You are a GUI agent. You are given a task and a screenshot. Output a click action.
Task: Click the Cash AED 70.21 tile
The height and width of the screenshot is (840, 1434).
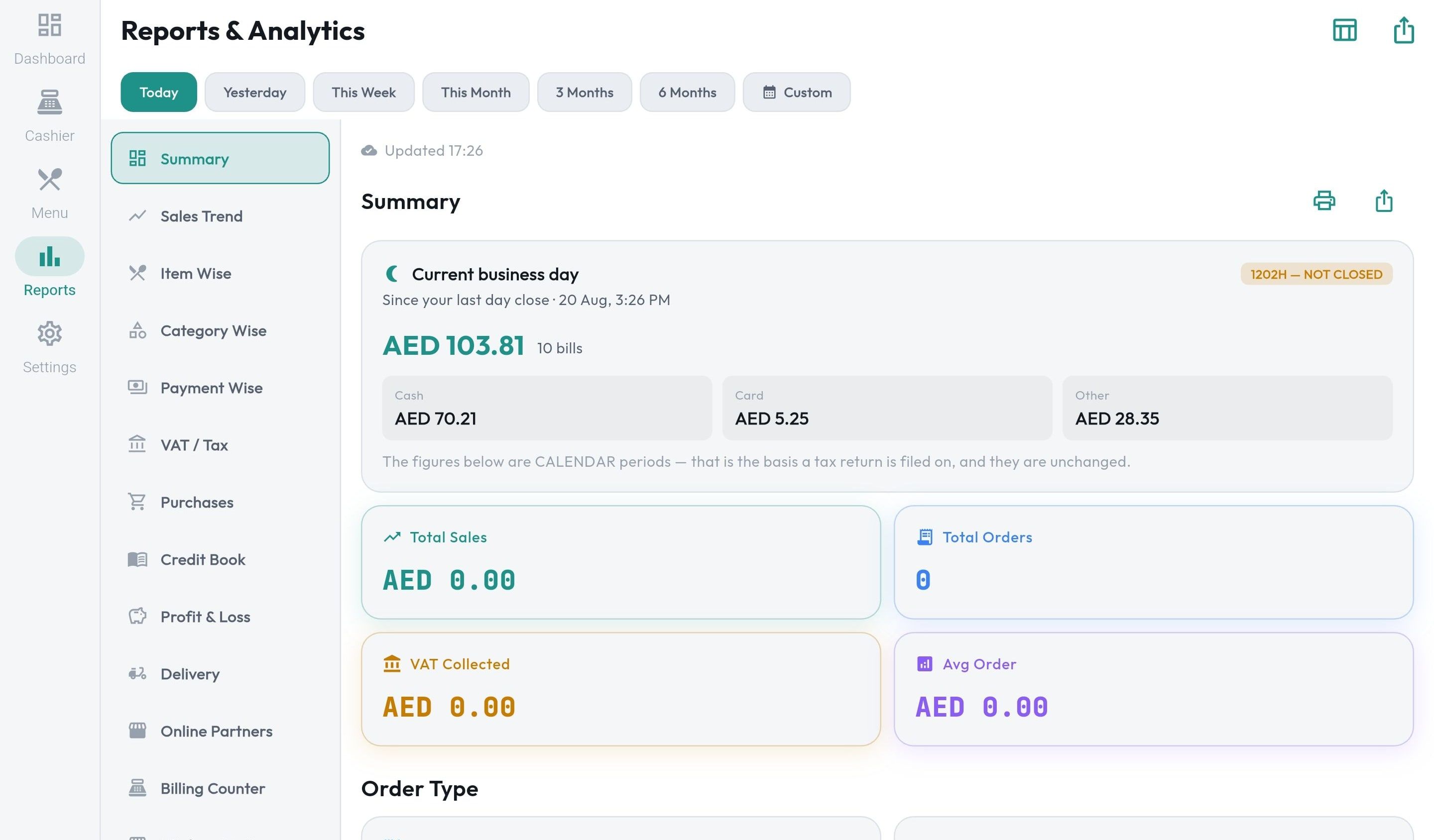[547, 408]
